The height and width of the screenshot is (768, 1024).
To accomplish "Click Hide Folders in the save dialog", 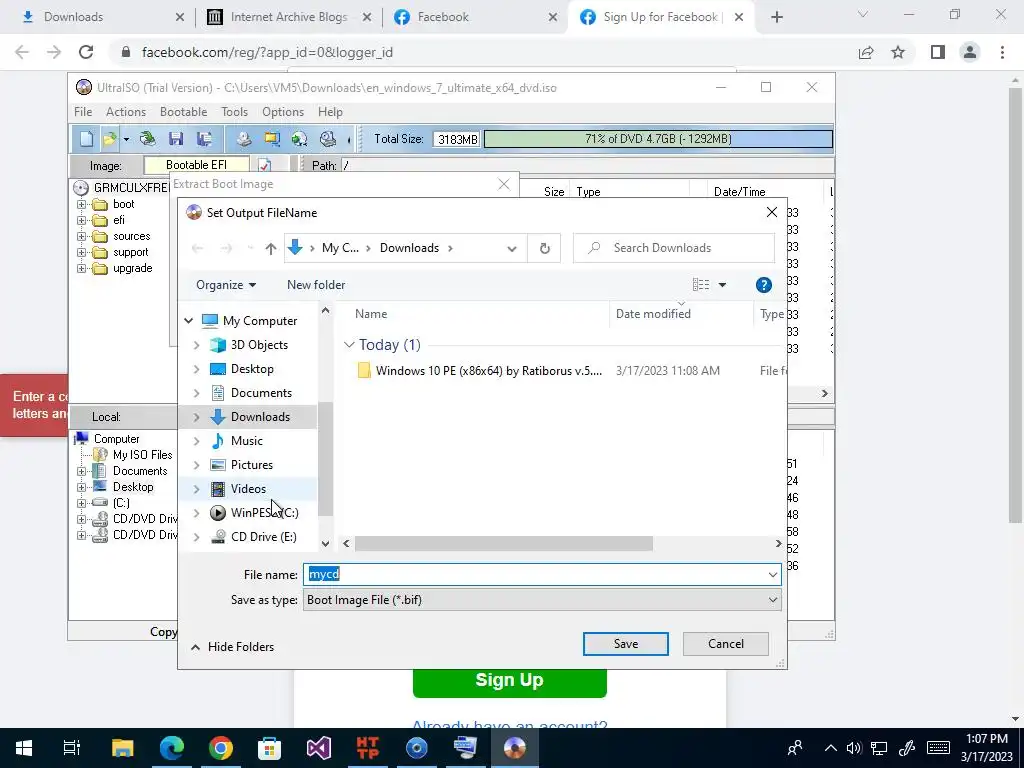I will tap(232, 647).
